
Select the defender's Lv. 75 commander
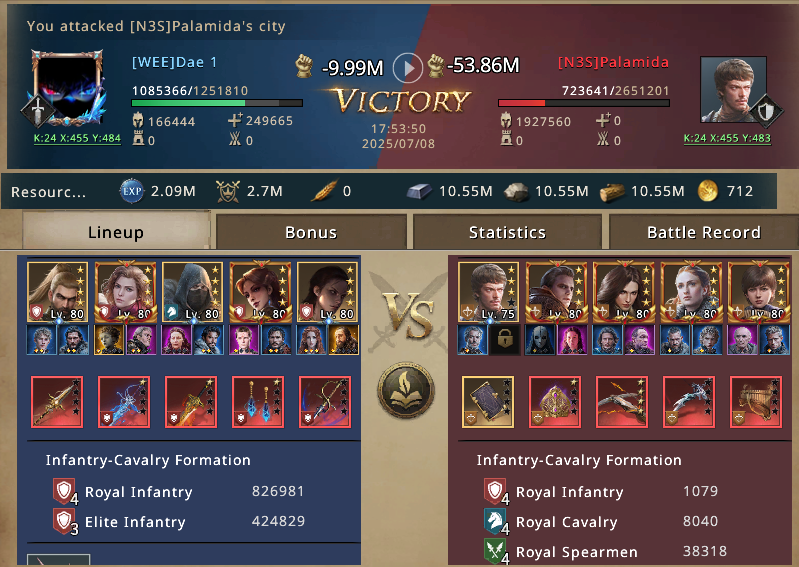488,292
